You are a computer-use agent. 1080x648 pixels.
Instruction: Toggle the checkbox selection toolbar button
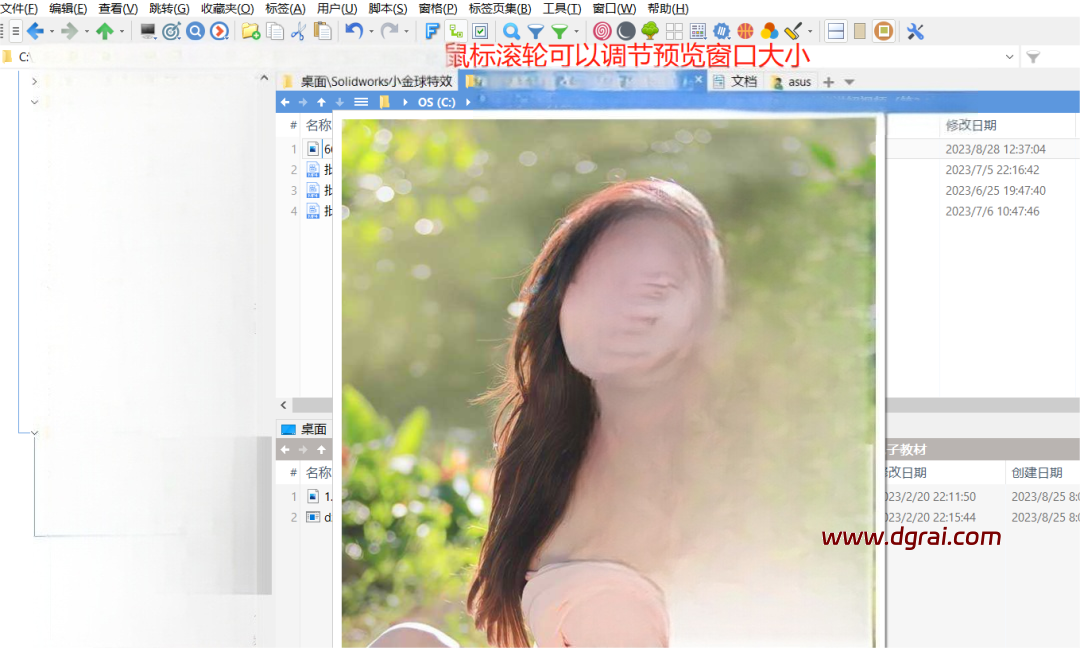[480, 31]
